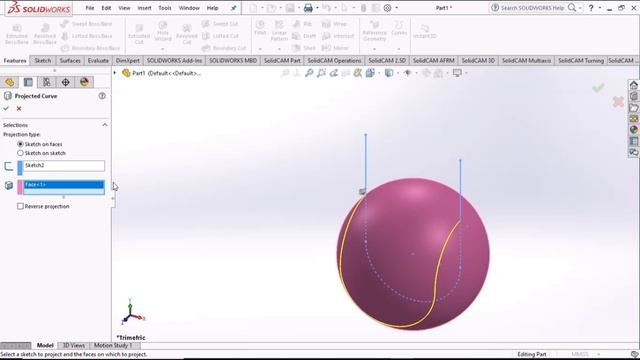Cancel the Projected Curve with red X
Viewport: 640px width, 360px height.
[19, 109]
